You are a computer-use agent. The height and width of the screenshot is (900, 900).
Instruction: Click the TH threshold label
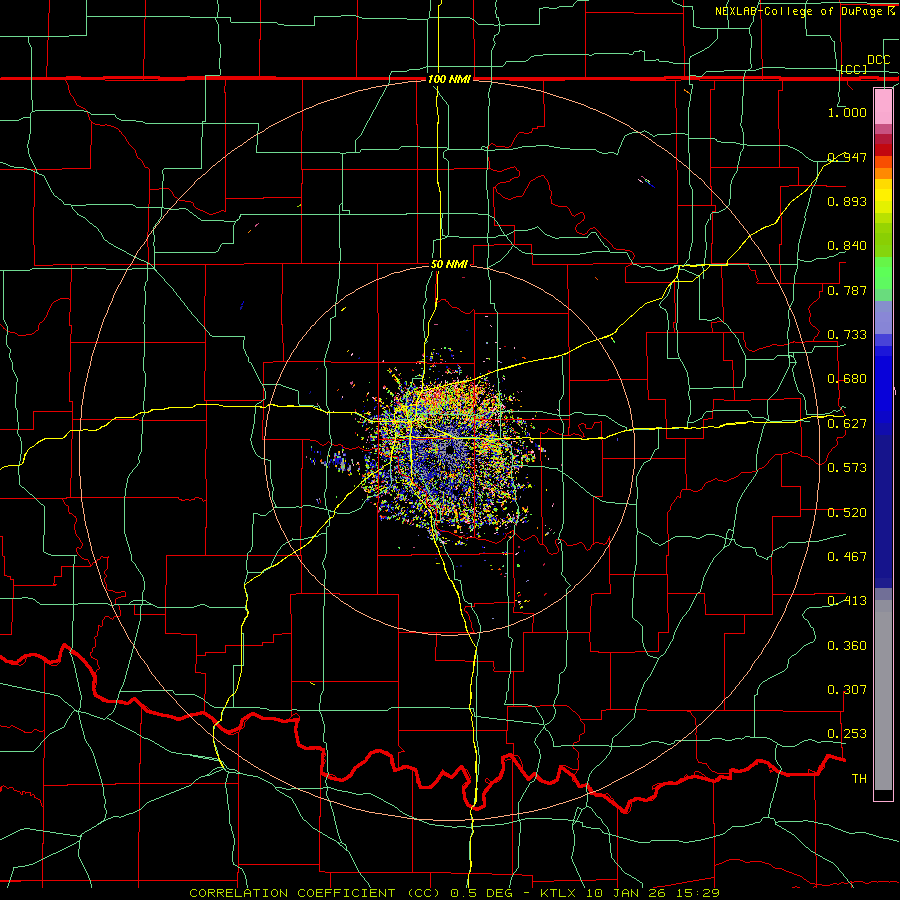pyautogui.click(x=859, y=778)
